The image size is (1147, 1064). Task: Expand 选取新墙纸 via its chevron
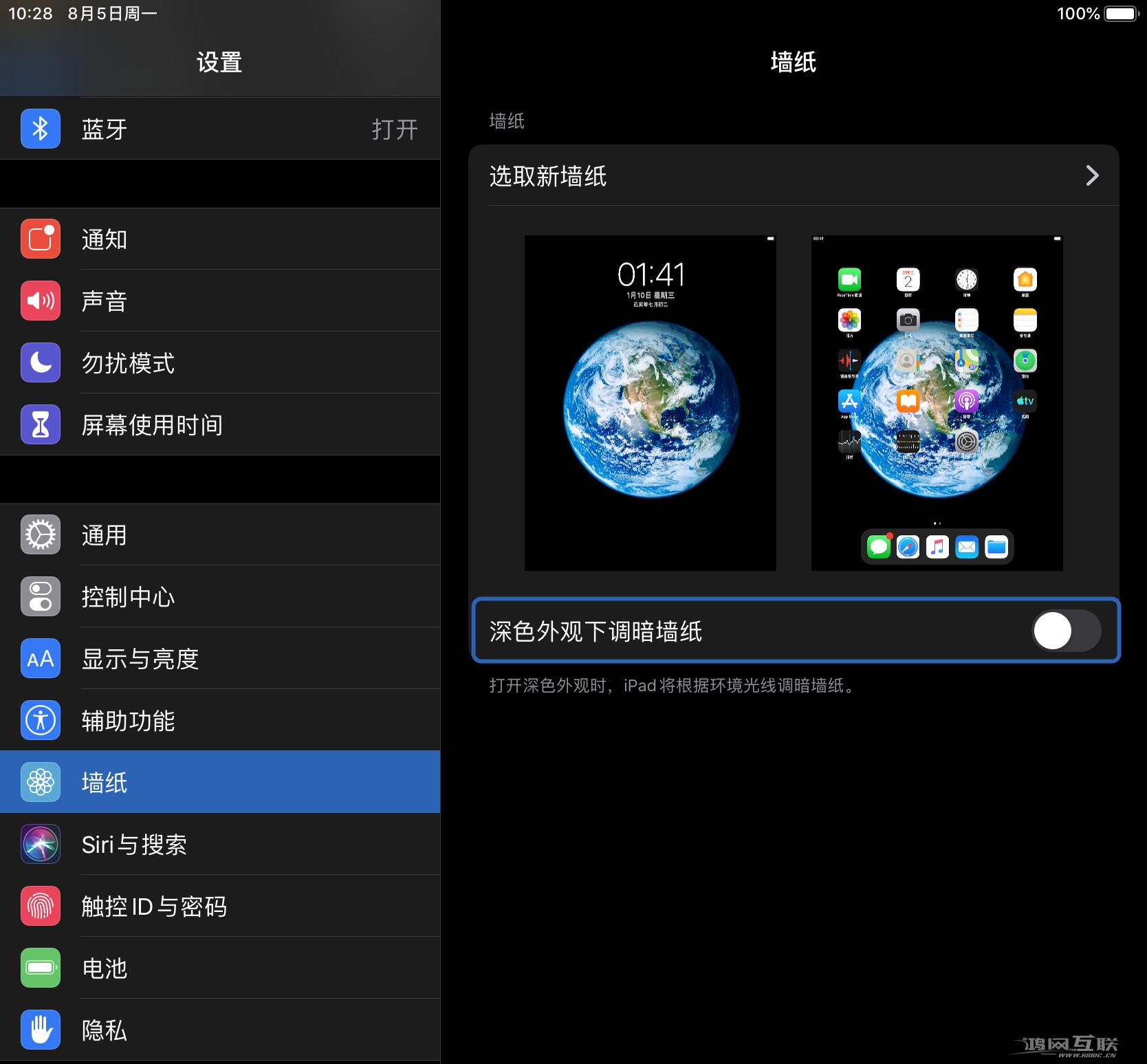pyautogui.click(x=1092, y=176)
